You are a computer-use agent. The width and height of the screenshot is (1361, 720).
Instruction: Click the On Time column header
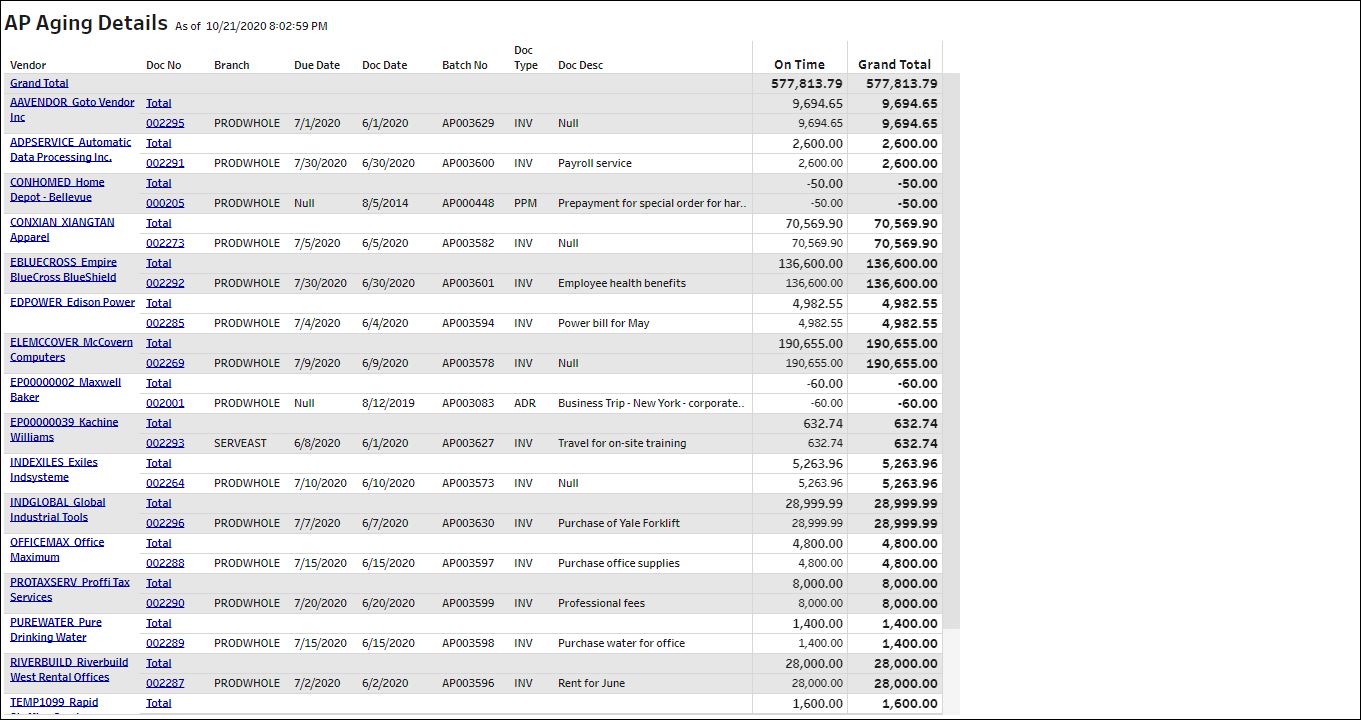click(800, 64)
